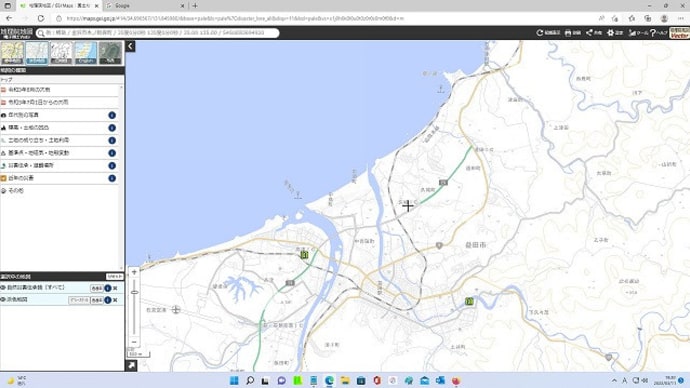Toggle visibility eye of first selected layer
The width and height of the screenshot is (690, 388).
(3, 288)
